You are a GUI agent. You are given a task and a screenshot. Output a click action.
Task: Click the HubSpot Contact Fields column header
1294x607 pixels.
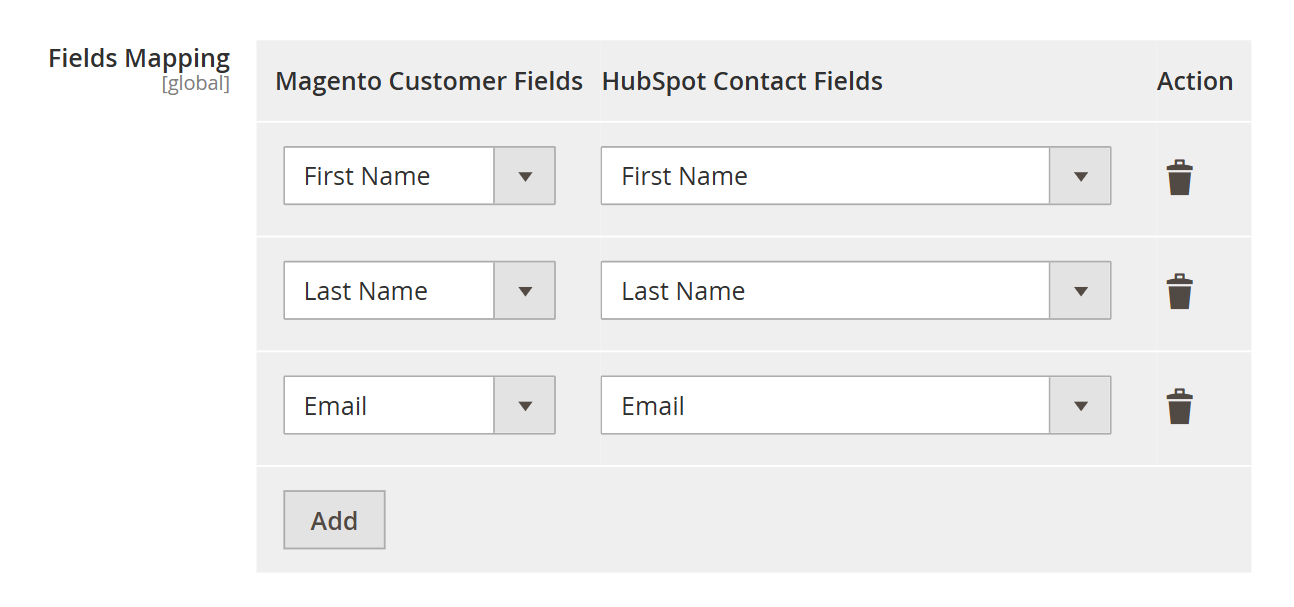[x=742, y=81]
